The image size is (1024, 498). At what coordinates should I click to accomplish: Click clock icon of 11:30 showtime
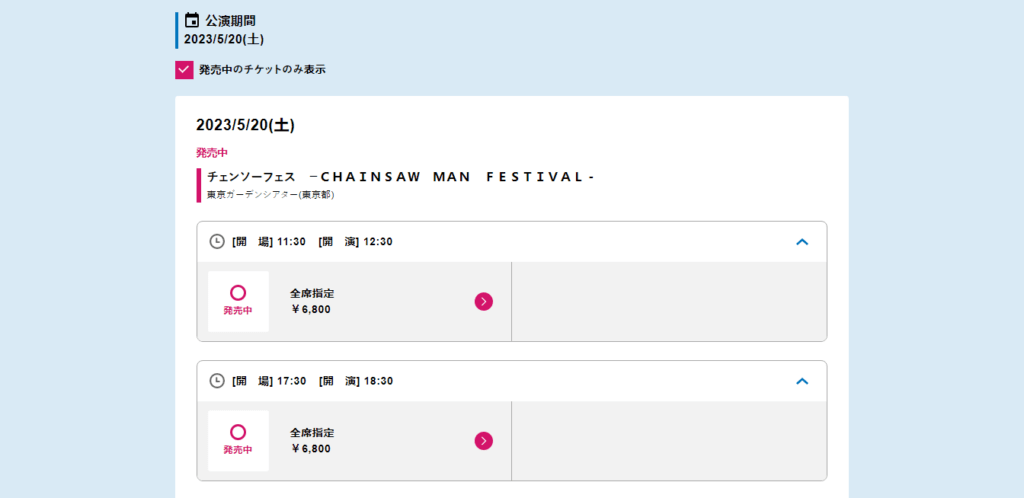[216, 241]
